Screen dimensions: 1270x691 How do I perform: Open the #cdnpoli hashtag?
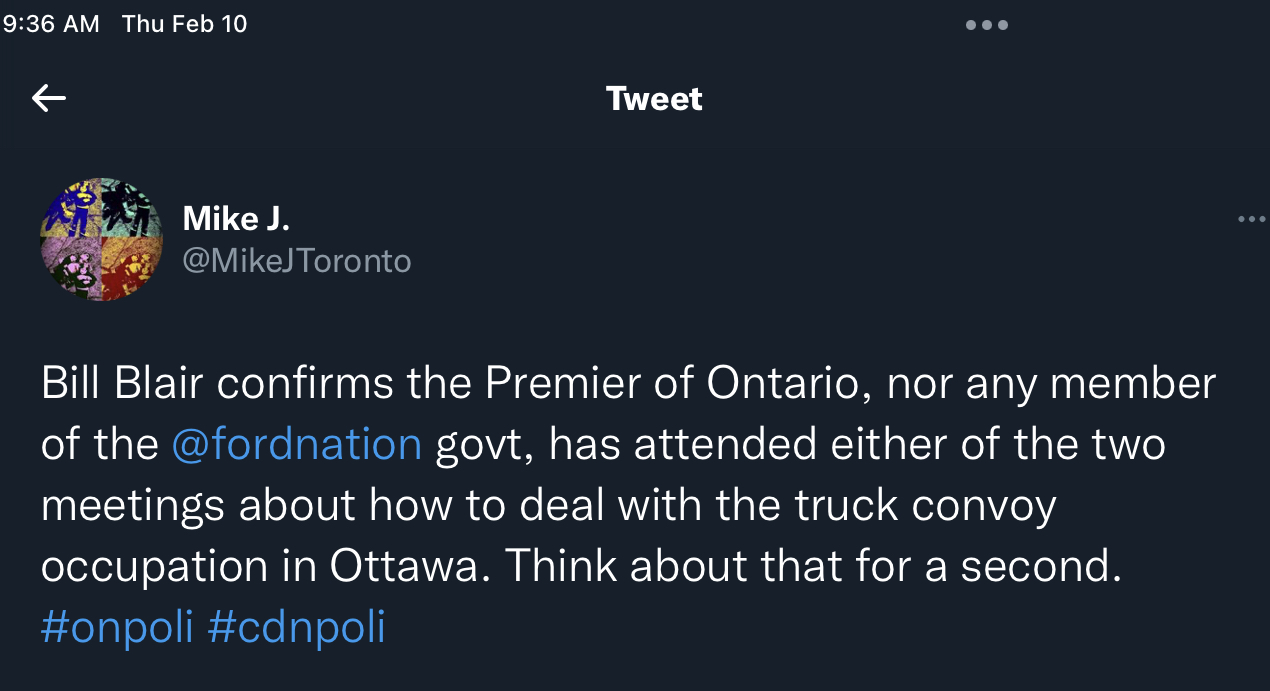(296, 627)
